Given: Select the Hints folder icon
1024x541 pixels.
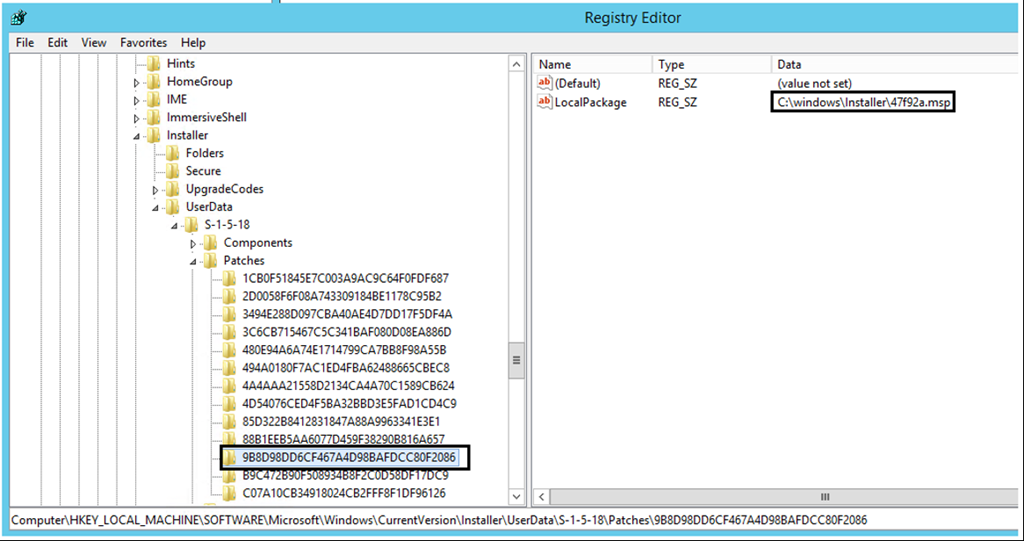Looking at the screenshot, I should click(x=153, y=63).
